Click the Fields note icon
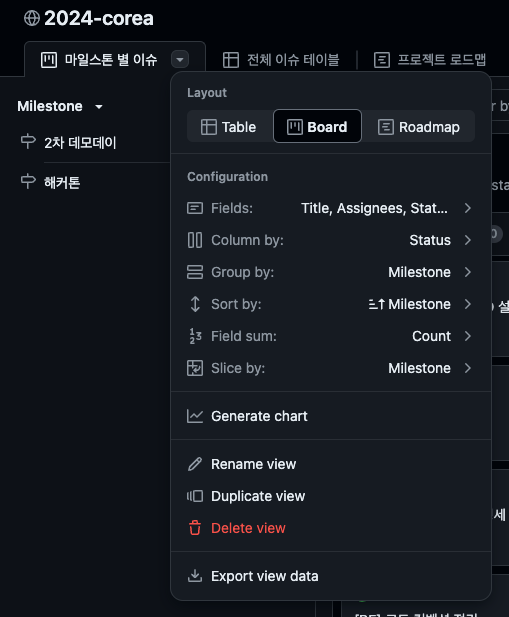 coord(195,208)
